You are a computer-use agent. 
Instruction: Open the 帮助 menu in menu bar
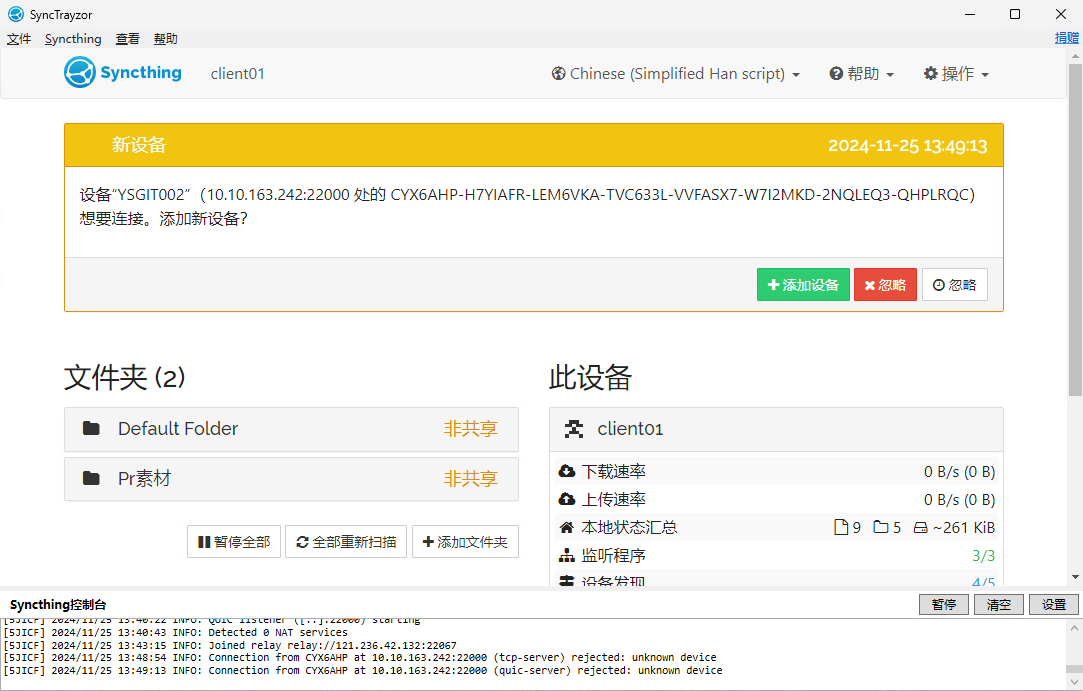coord(165,39)
